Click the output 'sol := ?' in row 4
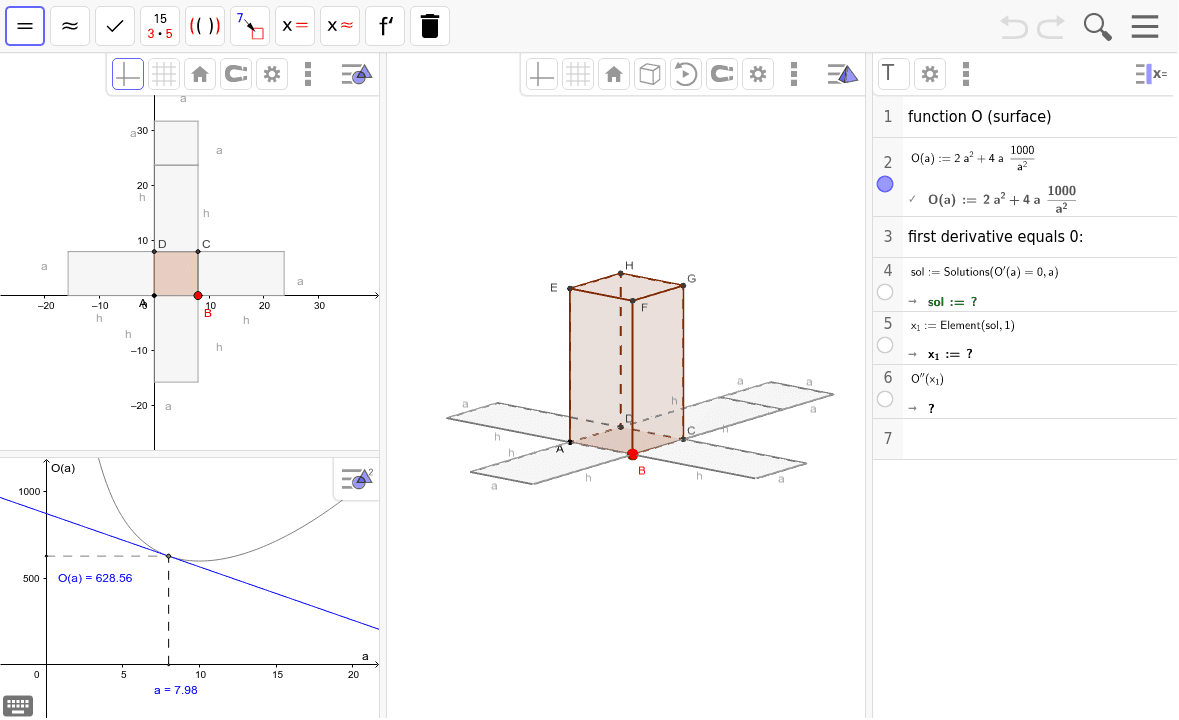The width and height of the screenshot is (1179, 720). pyautogui.click(x=952, y=302)
